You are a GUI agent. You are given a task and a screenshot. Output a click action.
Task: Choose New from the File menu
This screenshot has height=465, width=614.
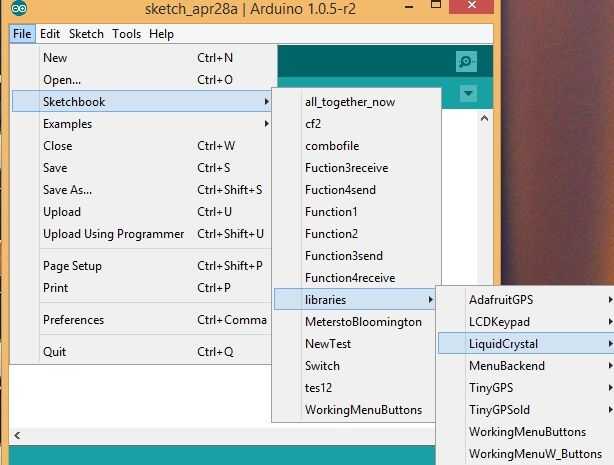coord(142,58)
